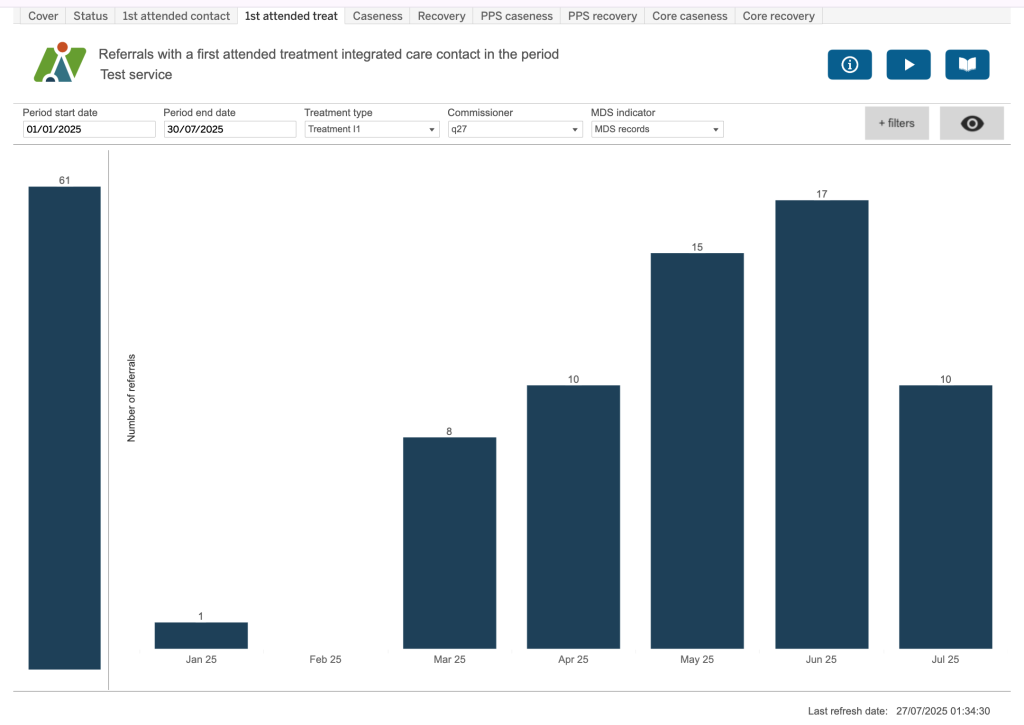Click the + filters button
Viewport: 1024px width, 725px height.
click(x=897, y=123)
